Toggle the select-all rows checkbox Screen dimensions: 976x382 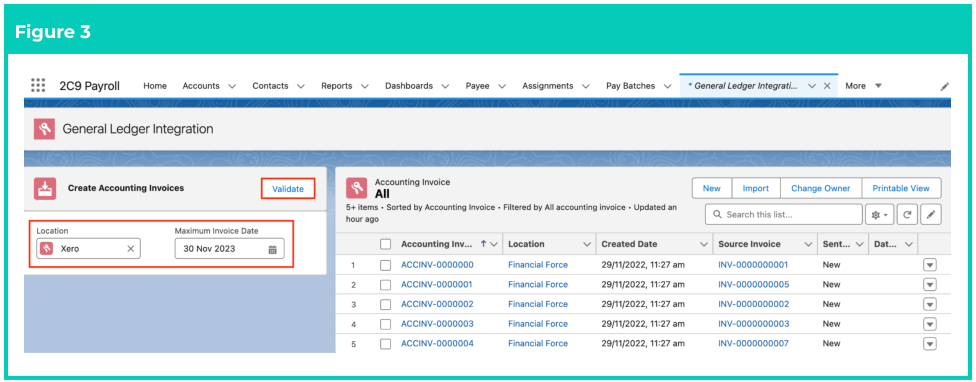[385, 245]
